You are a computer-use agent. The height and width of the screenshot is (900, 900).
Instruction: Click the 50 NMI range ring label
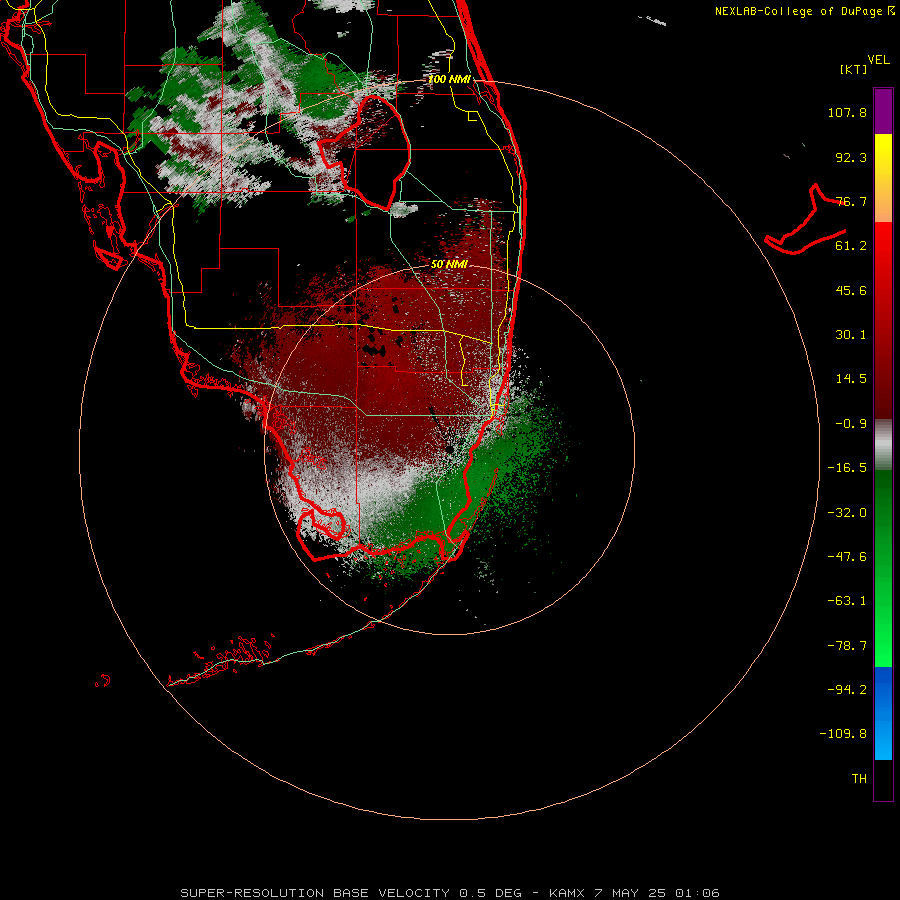coord(449,265)
